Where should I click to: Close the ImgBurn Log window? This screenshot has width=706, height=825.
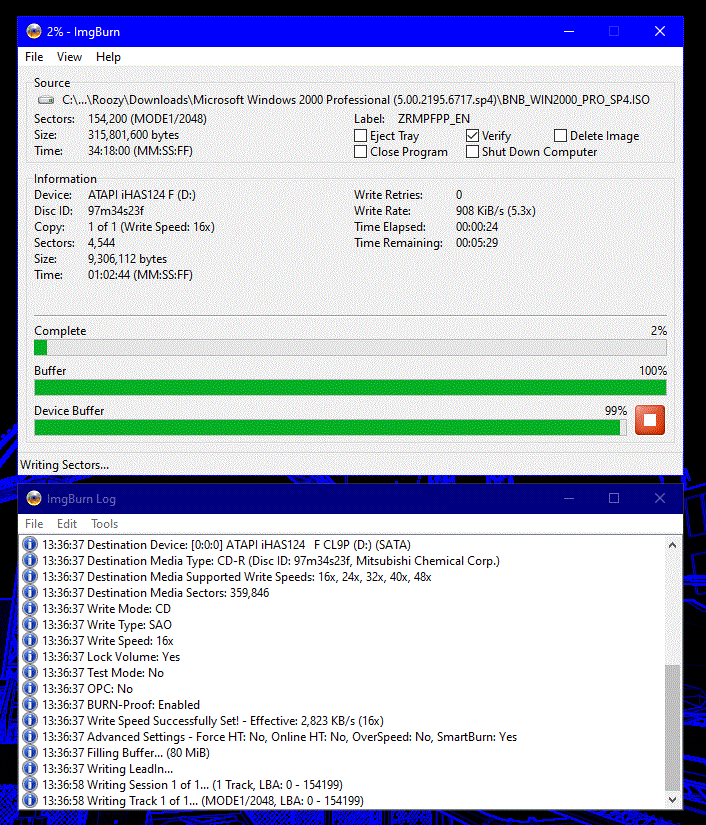pos(660,498)
